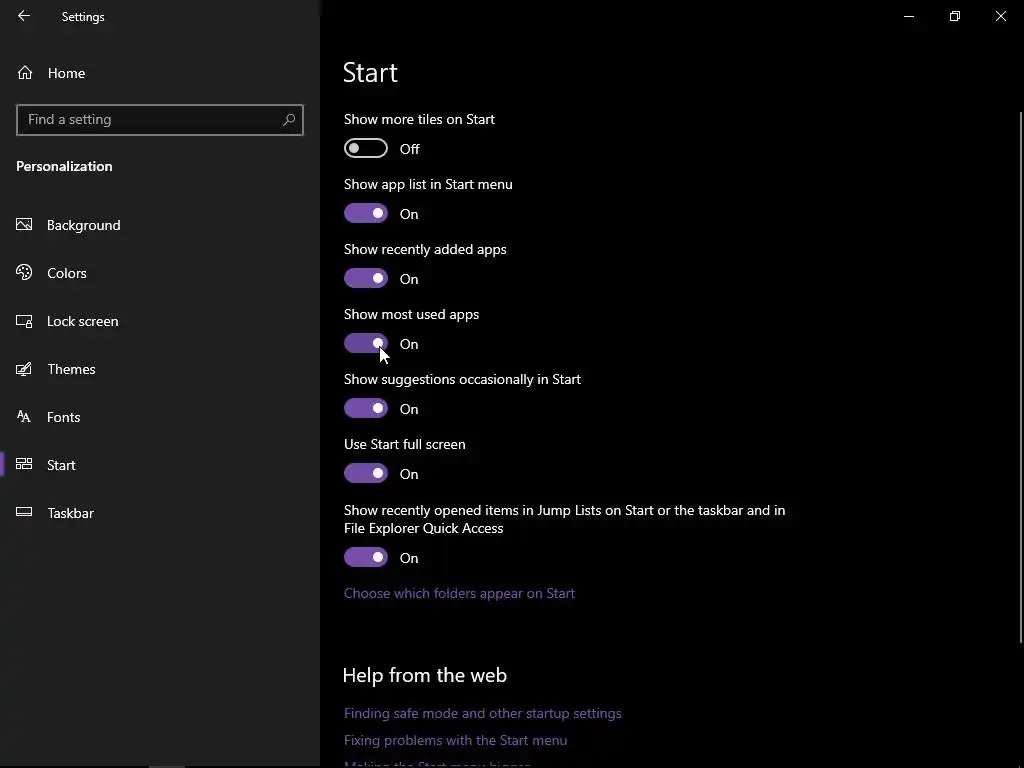Open Background via its picture icon

25,225
